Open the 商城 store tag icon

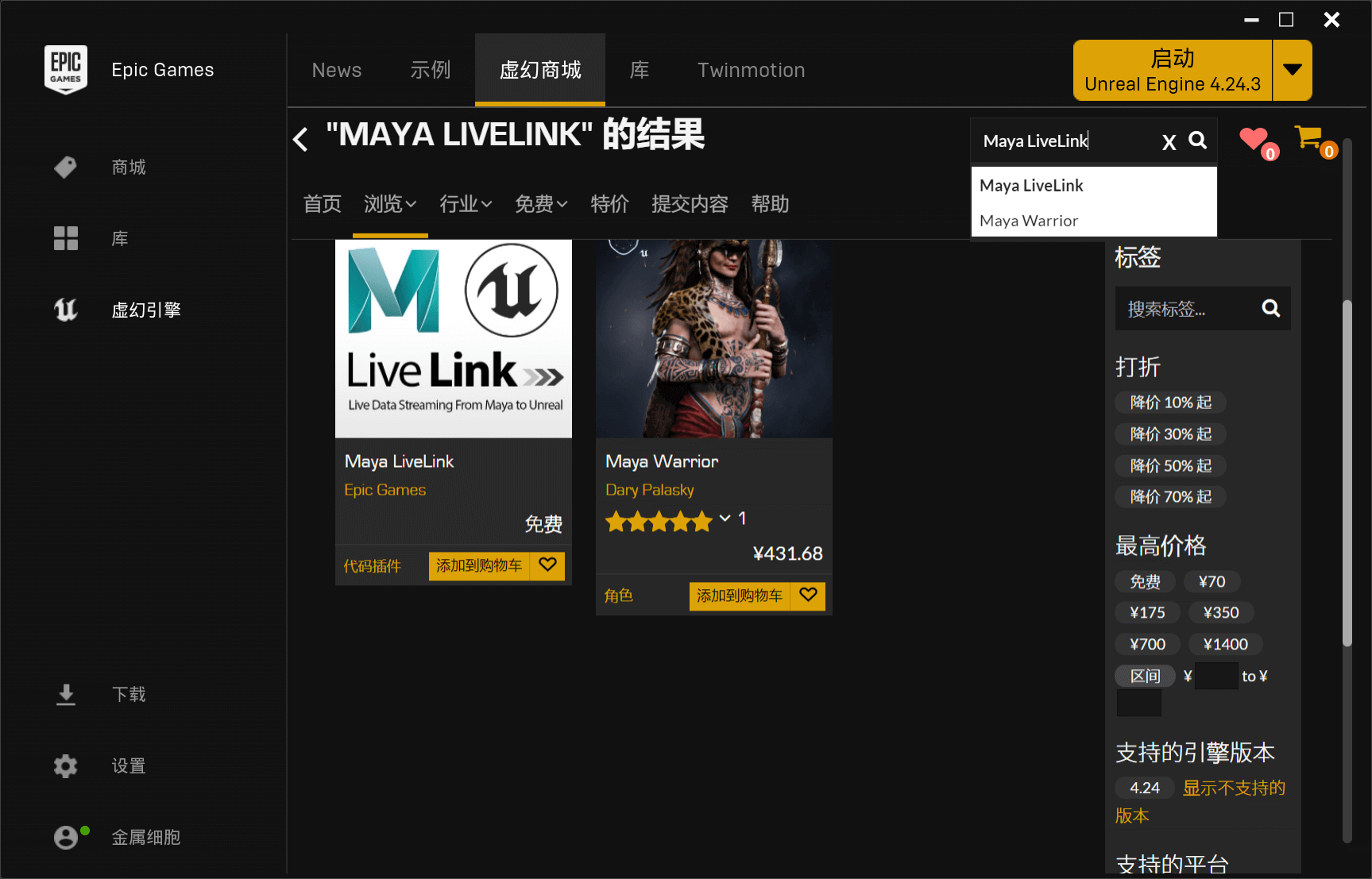tap(65, 167)
